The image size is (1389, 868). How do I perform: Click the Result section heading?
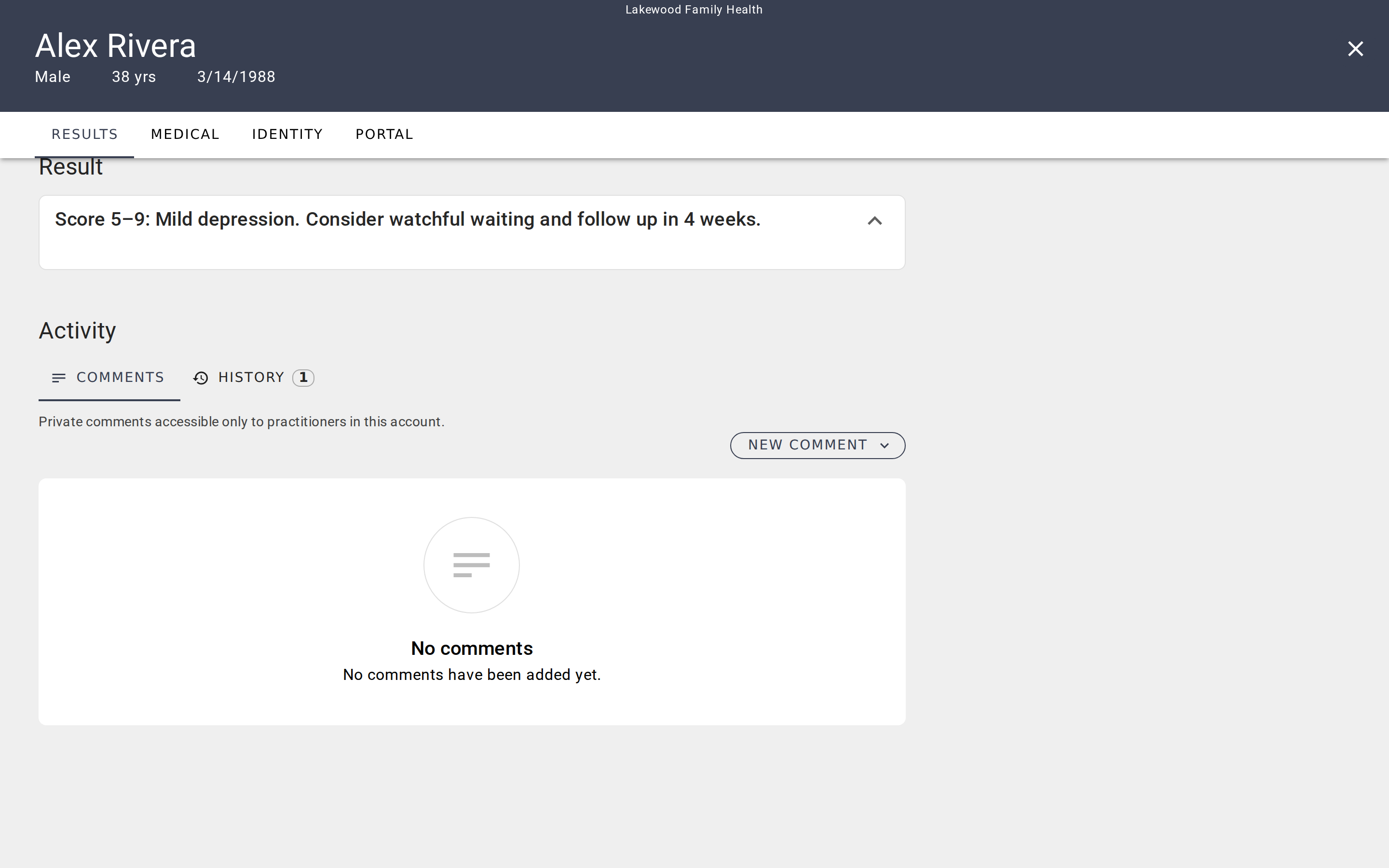tap(70, 166)
